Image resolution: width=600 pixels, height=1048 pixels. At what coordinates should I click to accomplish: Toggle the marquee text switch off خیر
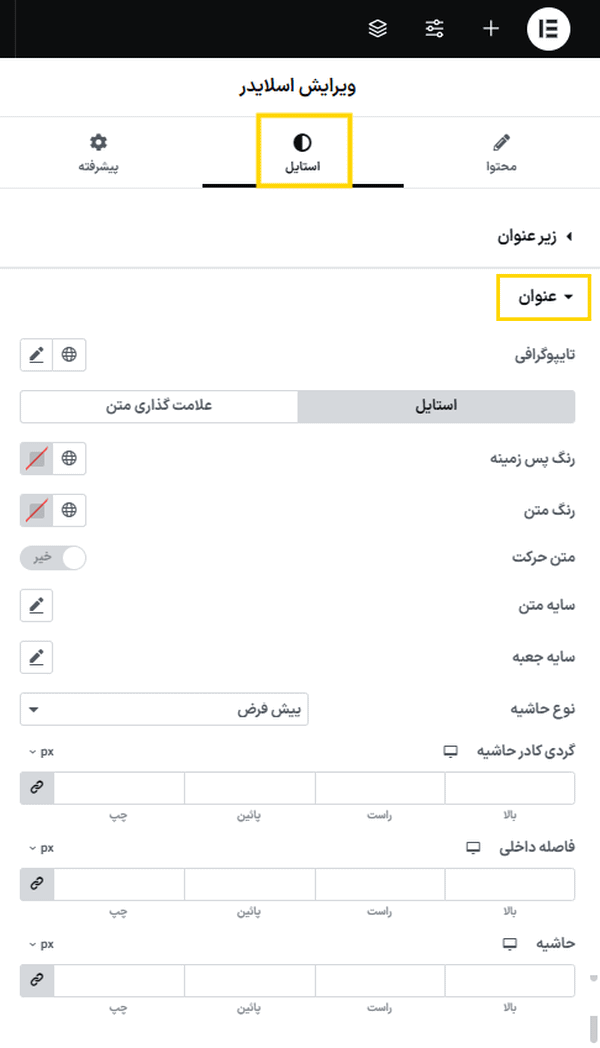(x=52, y=557)
